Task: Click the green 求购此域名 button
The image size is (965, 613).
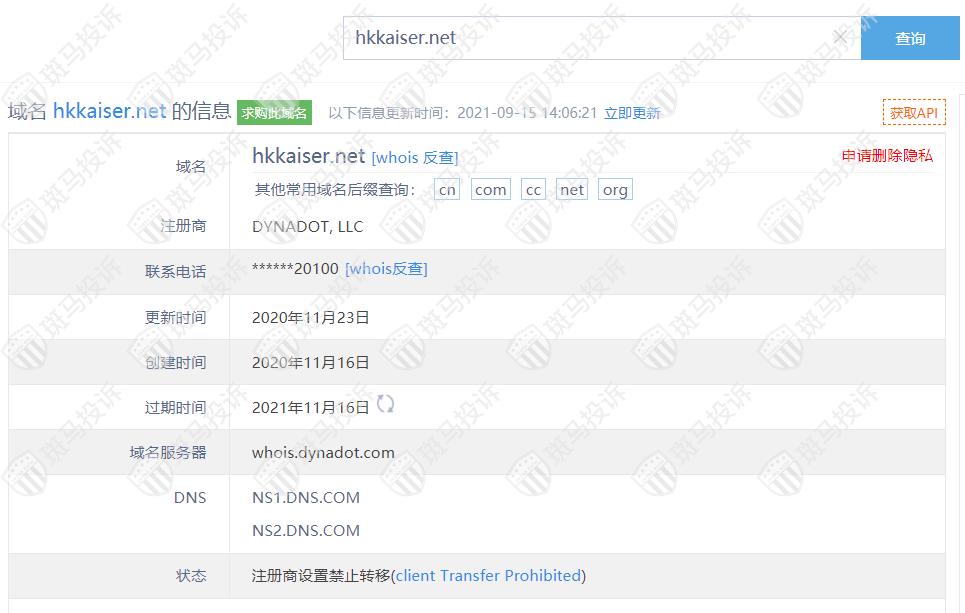Action: [x=274, y=113]
